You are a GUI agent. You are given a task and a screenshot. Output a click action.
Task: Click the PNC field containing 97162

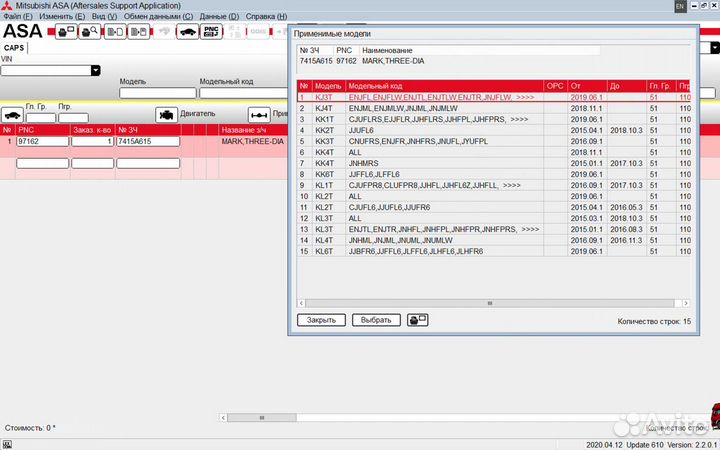[41, 142]
